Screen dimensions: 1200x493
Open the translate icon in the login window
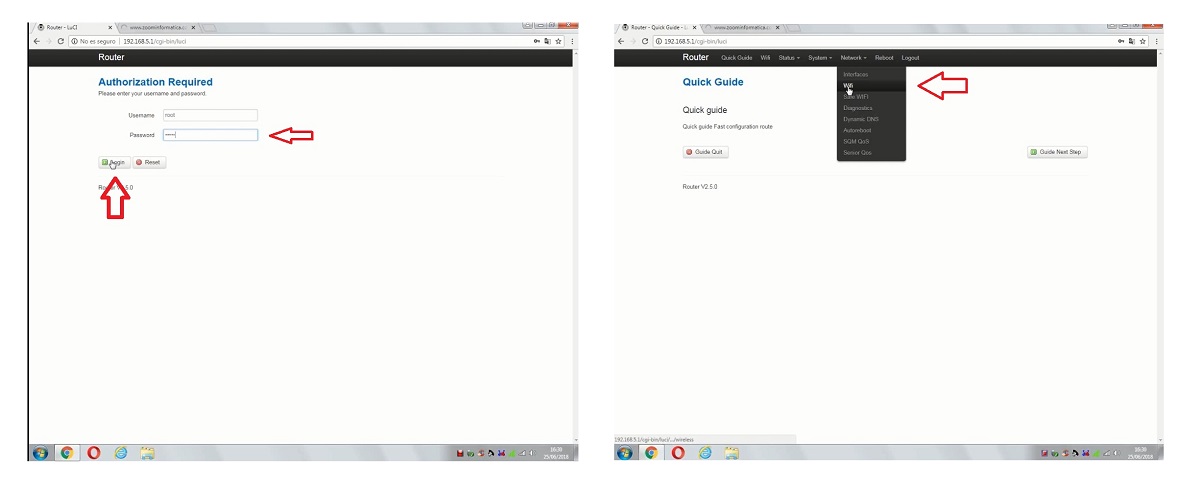point(548,41)
